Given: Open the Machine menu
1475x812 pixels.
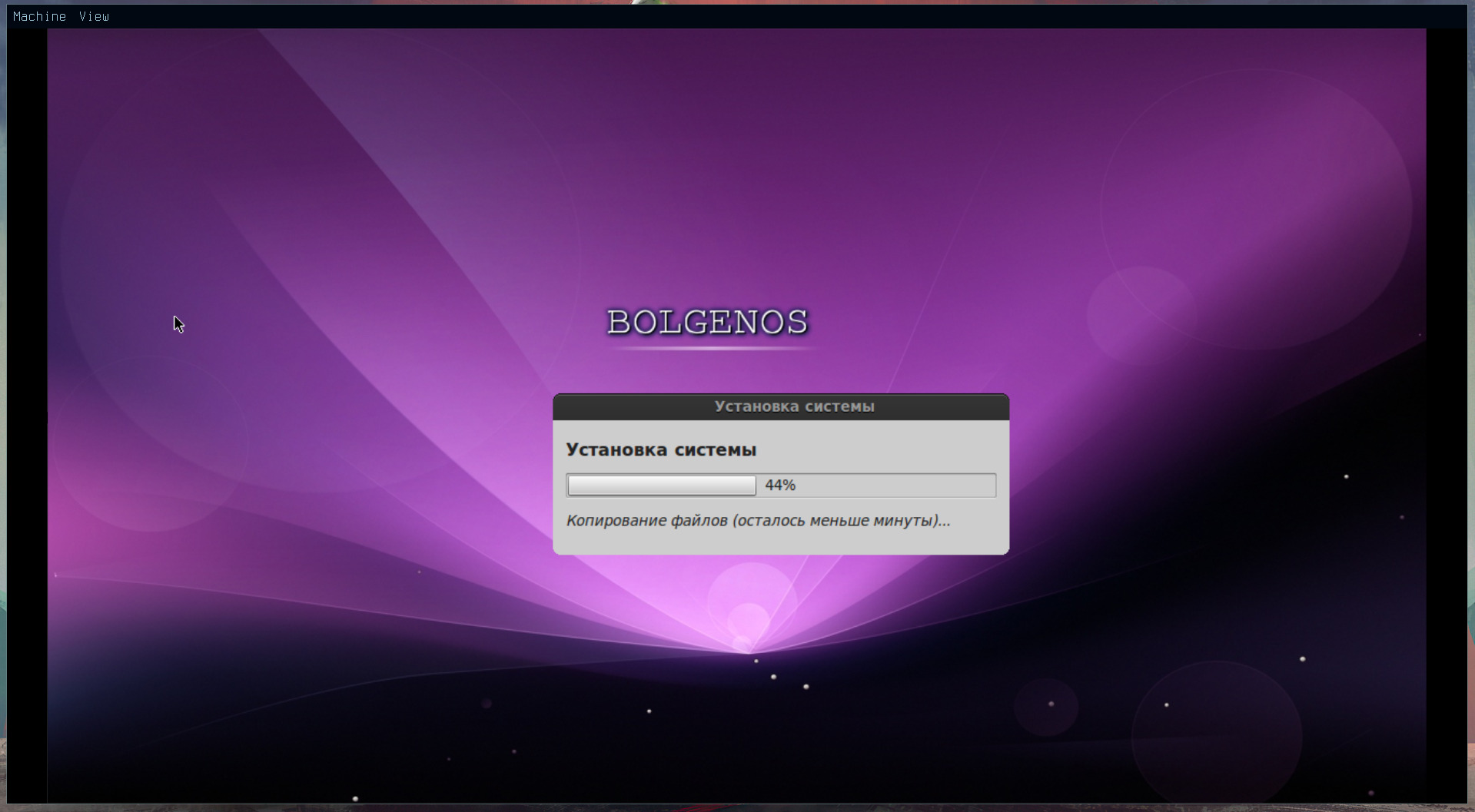Looking at the screenshot, I should click(39, 16).
